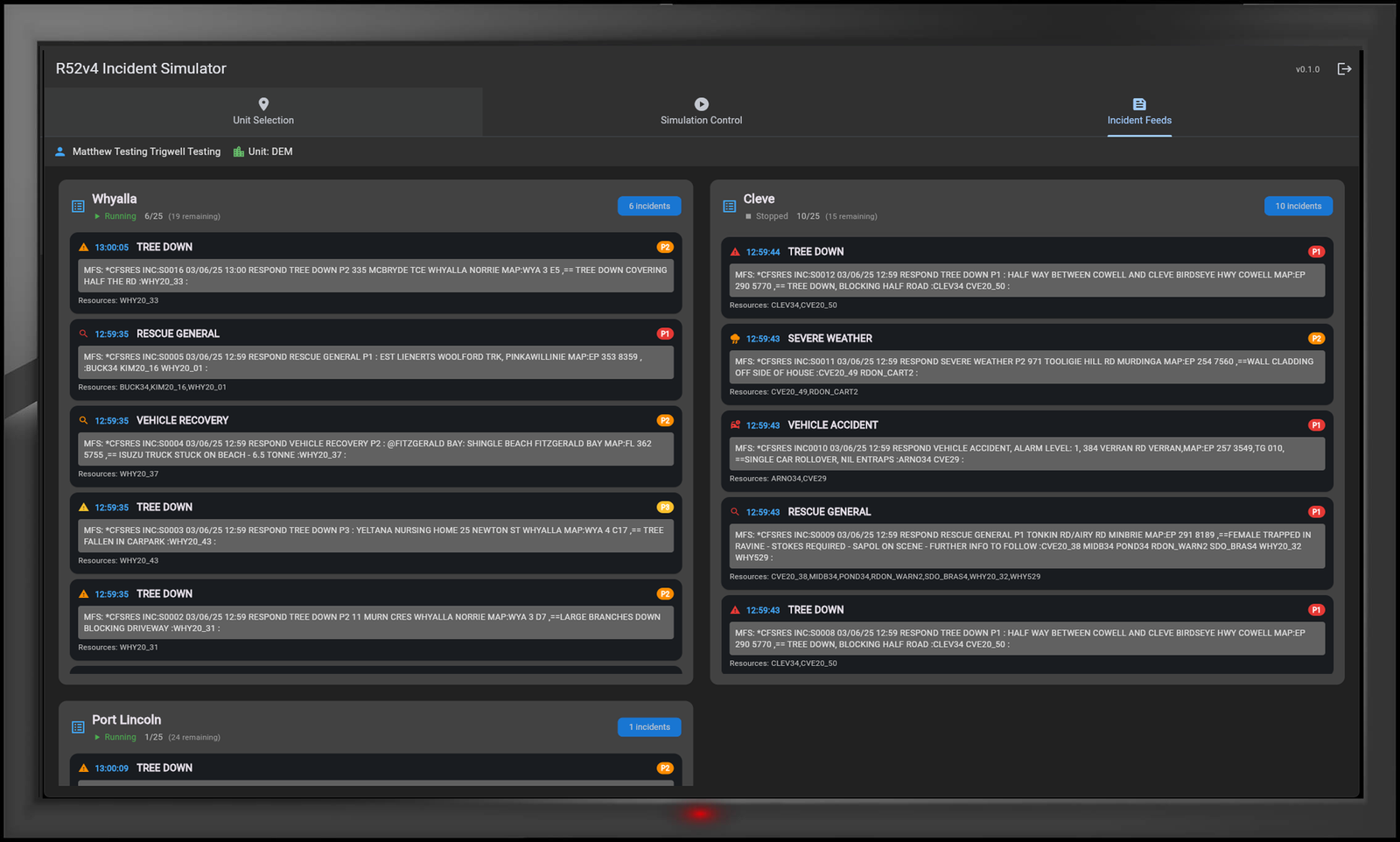This screenshot has width=1400, height=842.
Task: Click the user icon next to Matthew Testing Trigwell
Action: 59,151
